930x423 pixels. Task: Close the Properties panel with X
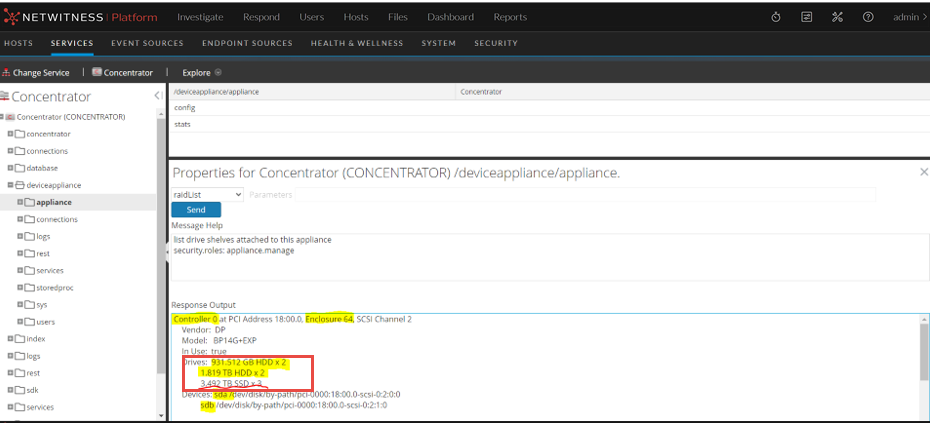click(x=923, y=172)
